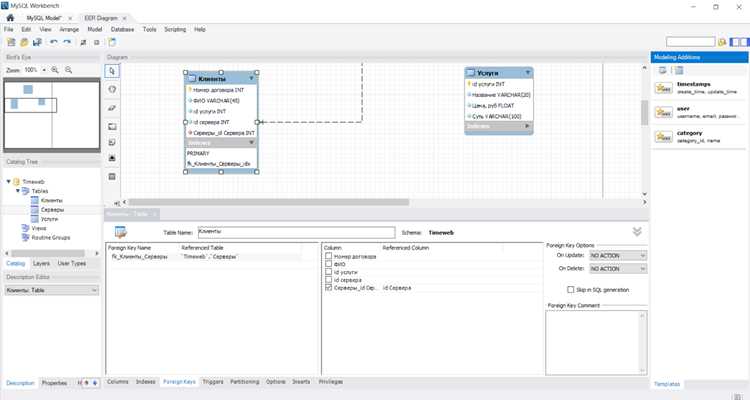Open the Database menu

click(x=122, y=29)
